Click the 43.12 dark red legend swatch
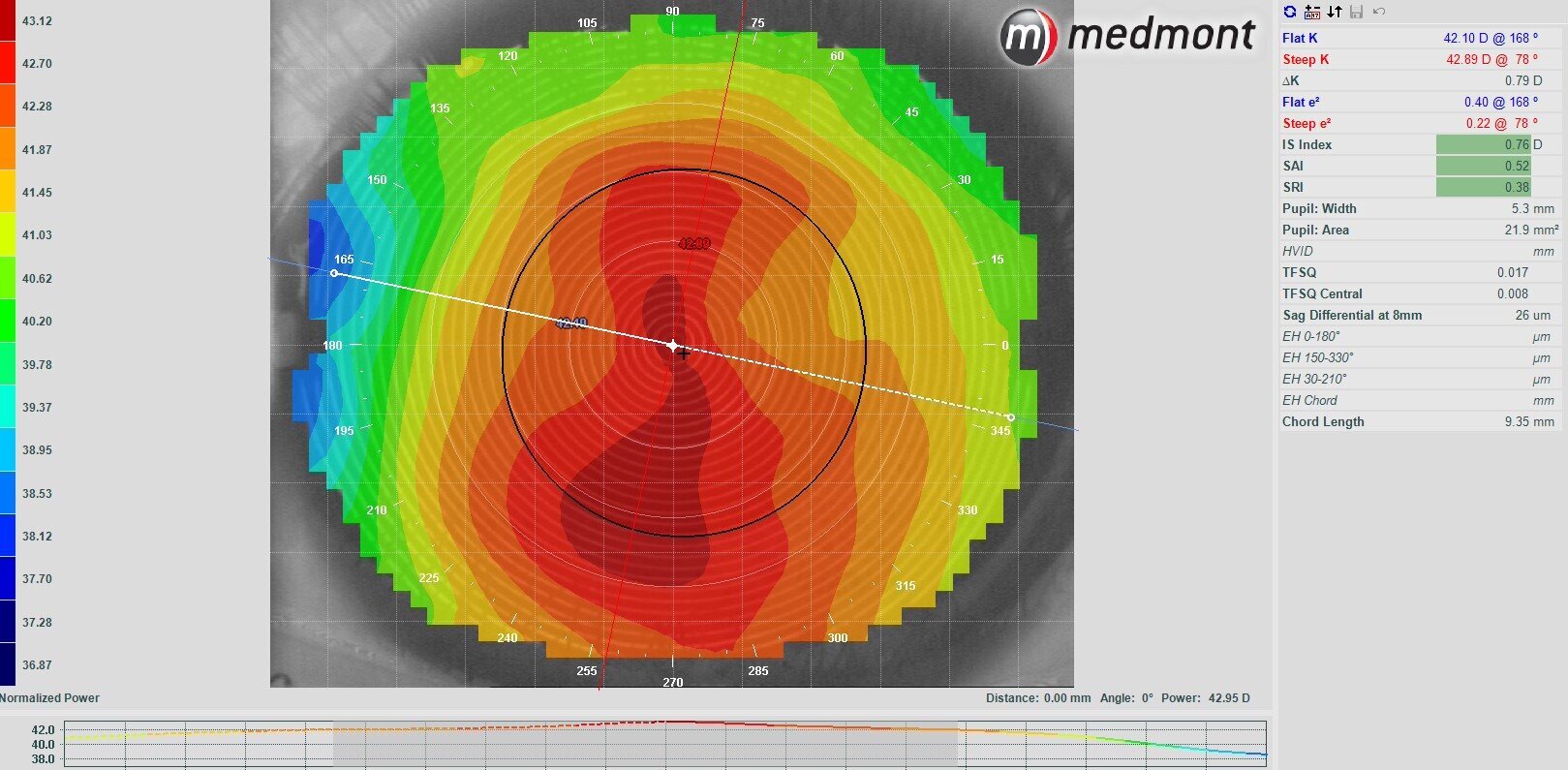Image resolution: width=1568 pixels, height=770 pixels. [x=8, y=20]
